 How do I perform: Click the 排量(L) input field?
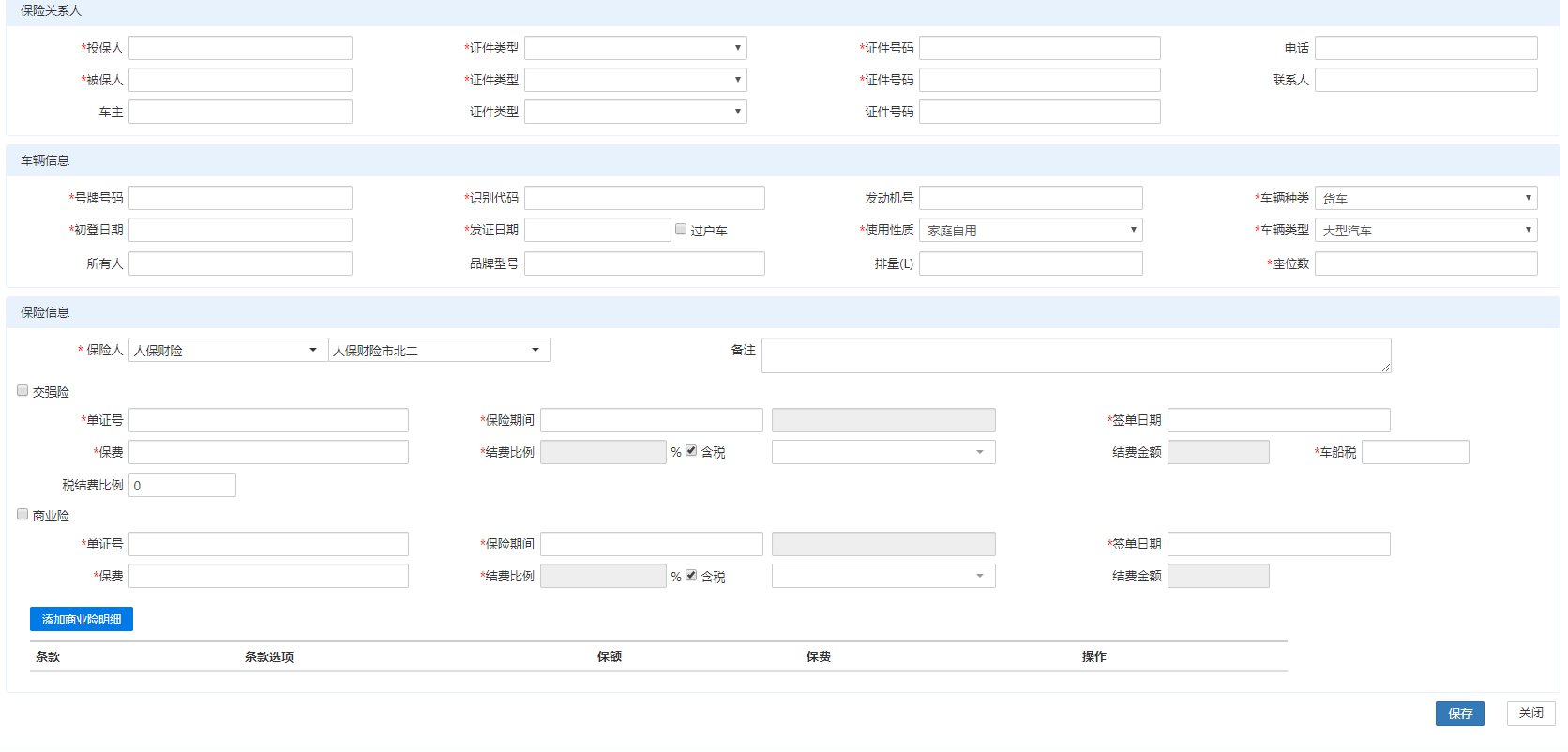1031,263
